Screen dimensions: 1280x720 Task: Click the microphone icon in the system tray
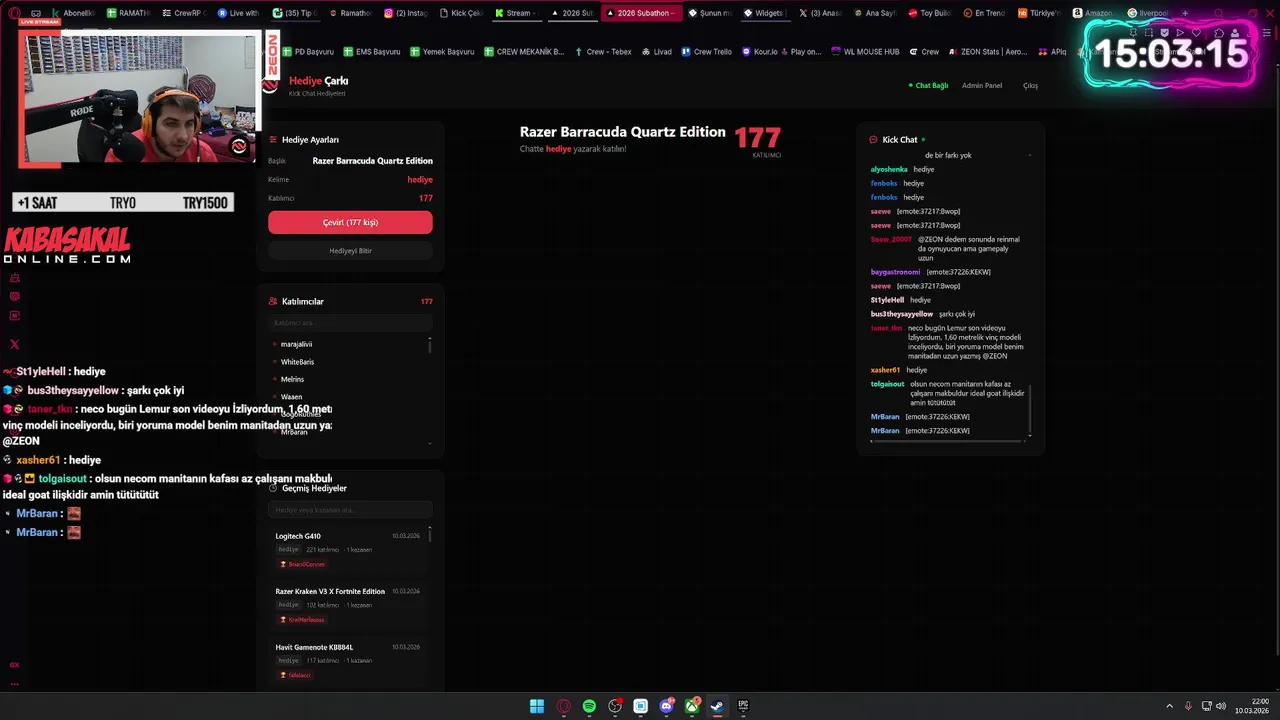[1188, 706]
